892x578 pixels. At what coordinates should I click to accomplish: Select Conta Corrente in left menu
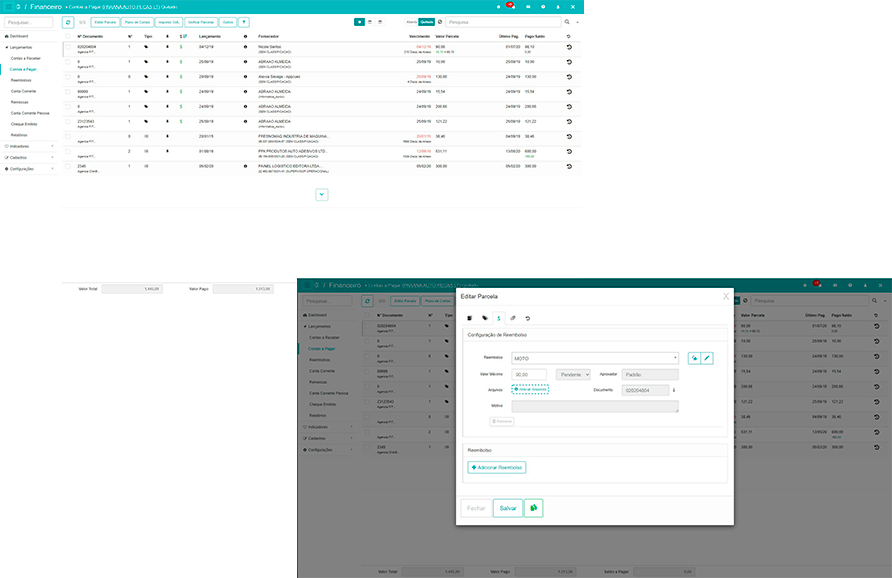pyautogui.click(x=24, y=91)
